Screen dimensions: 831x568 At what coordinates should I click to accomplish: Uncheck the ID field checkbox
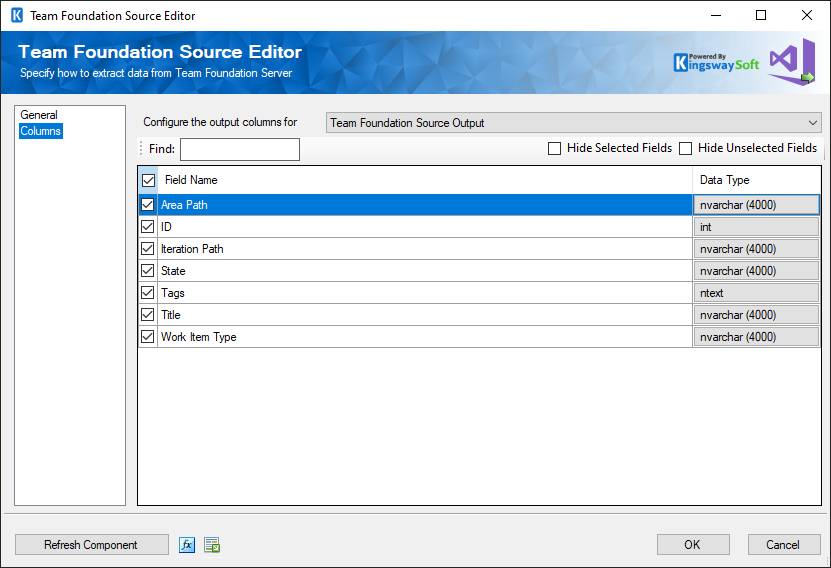(148, 227)
